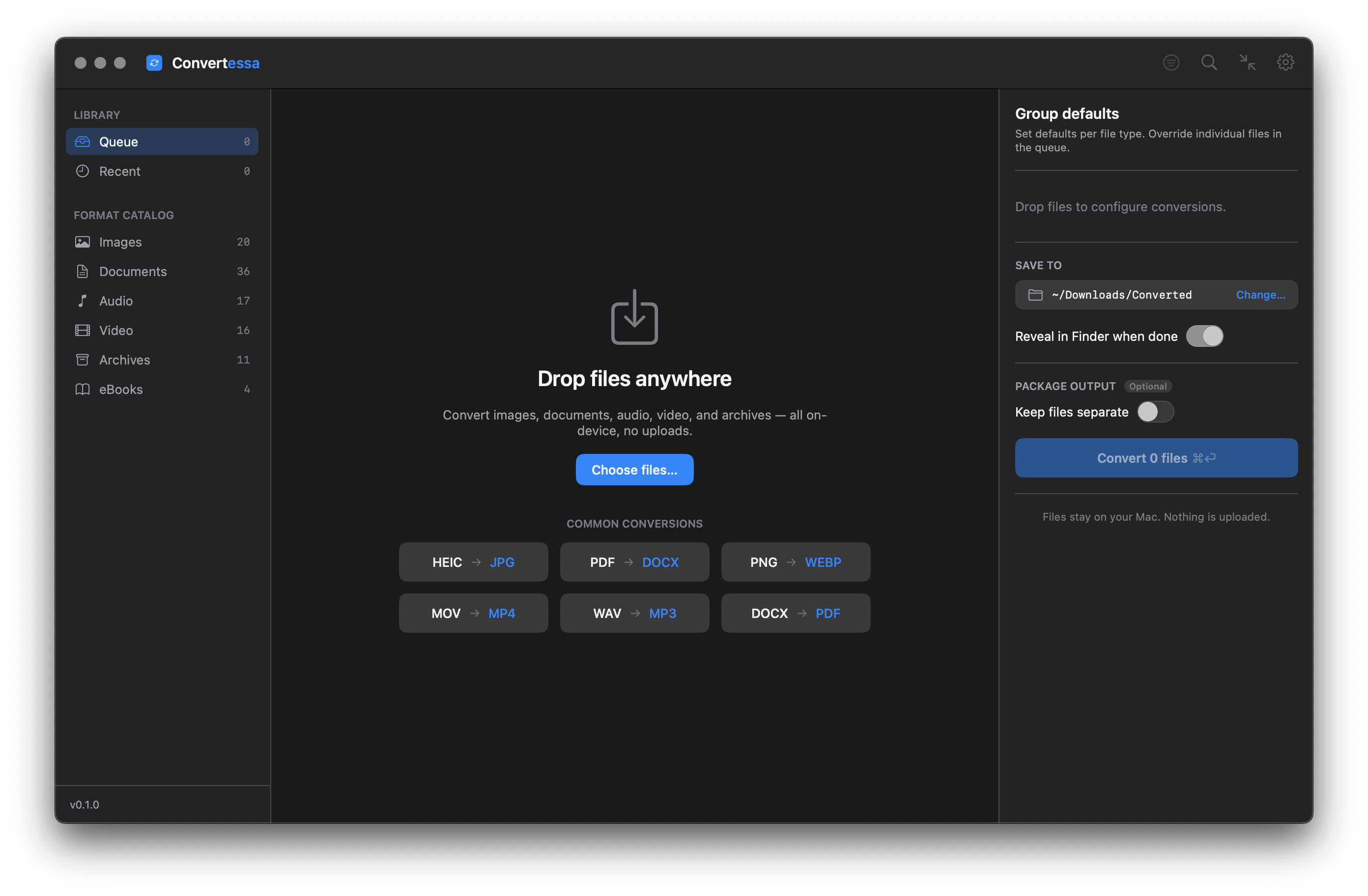
Task: Pick the DOCX to PDF conversion
Action: coord(796,613)
